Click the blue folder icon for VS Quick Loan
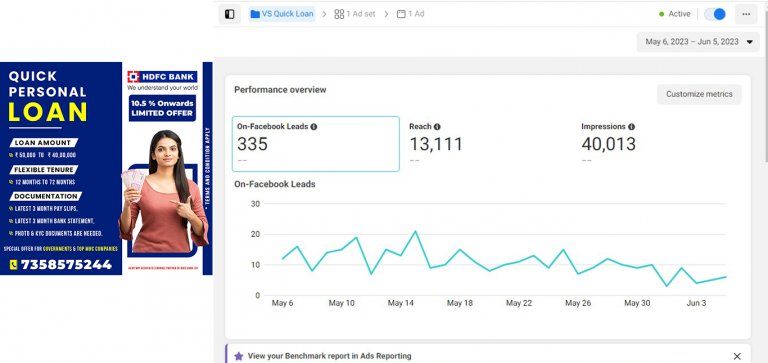 point(255,14)
